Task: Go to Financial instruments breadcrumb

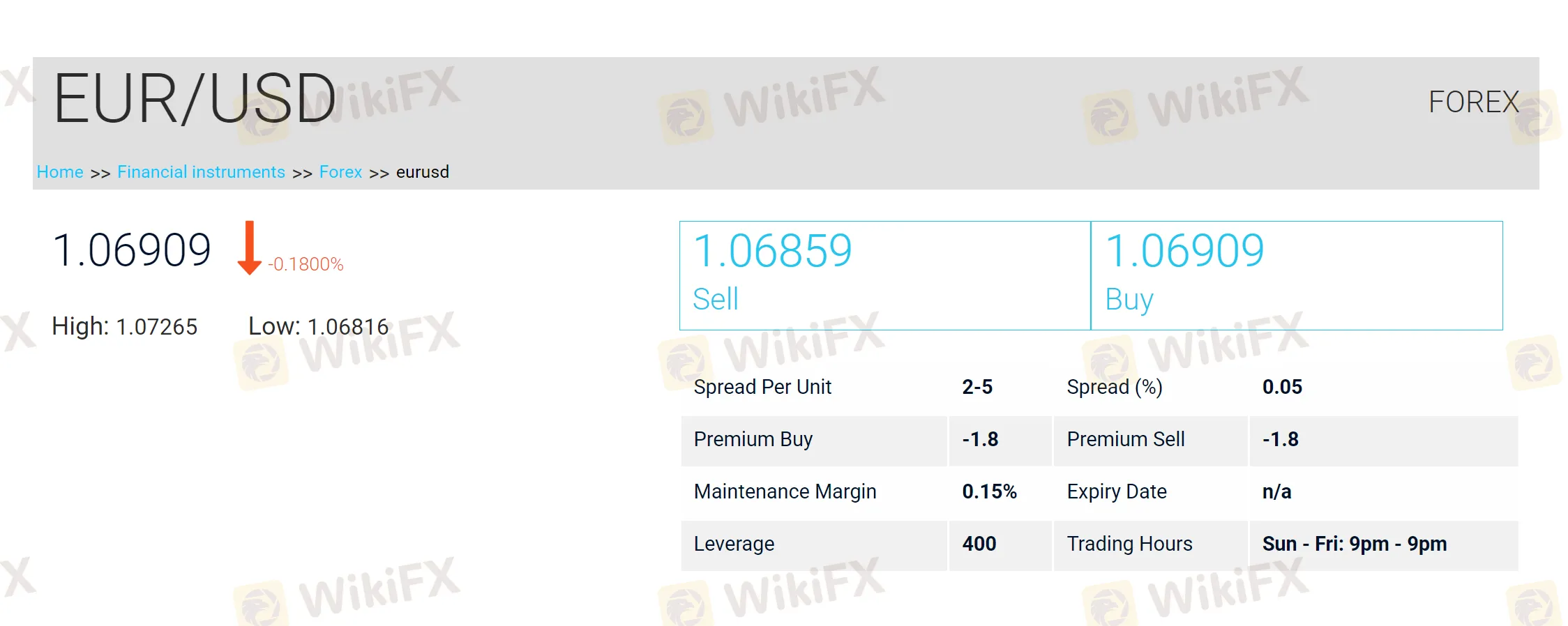Action: pos(201,172)
